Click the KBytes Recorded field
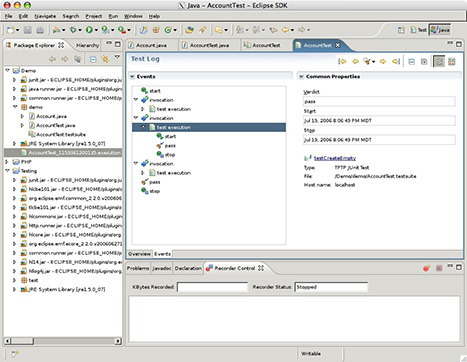Image resolution: width=467 pixels, height=362 pixels. pos(212,287)
